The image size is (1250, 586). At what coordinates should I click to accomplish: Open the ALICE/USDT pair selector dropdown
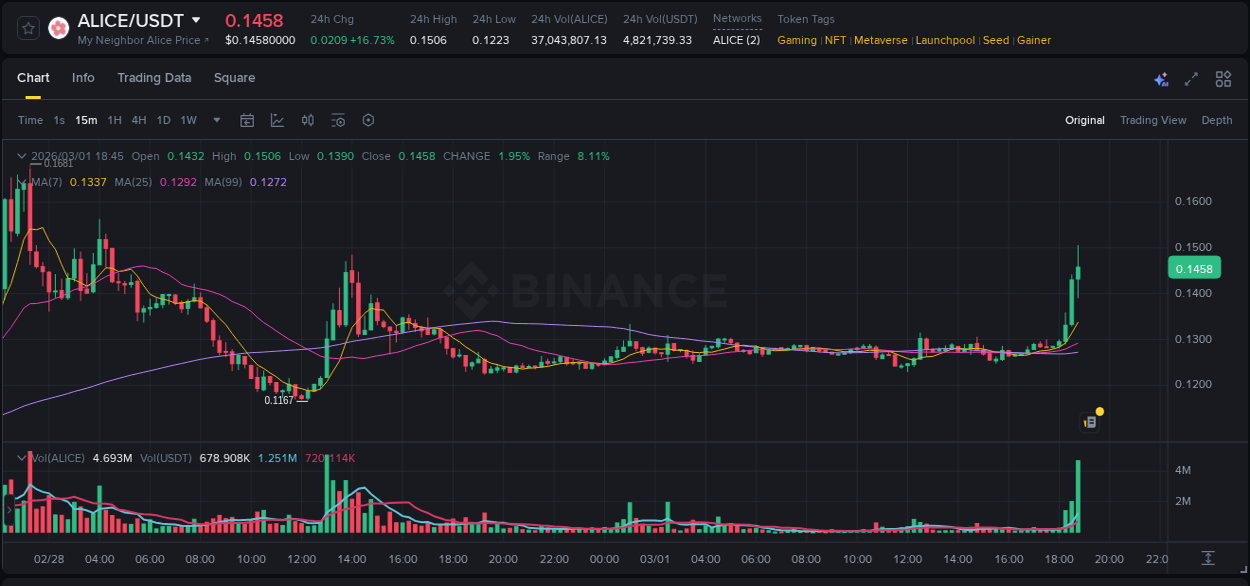point(197,19)
